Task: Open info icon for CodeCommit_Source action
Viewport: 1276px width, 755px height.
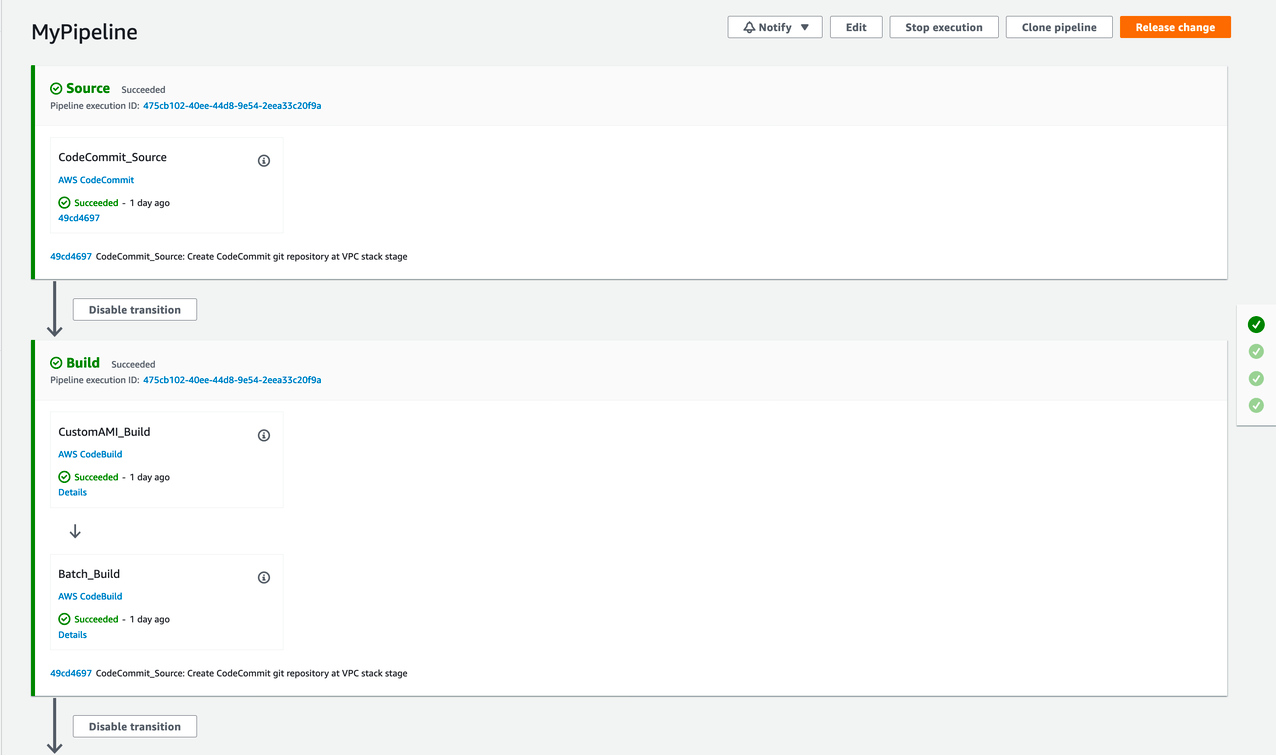Action: 264,161
